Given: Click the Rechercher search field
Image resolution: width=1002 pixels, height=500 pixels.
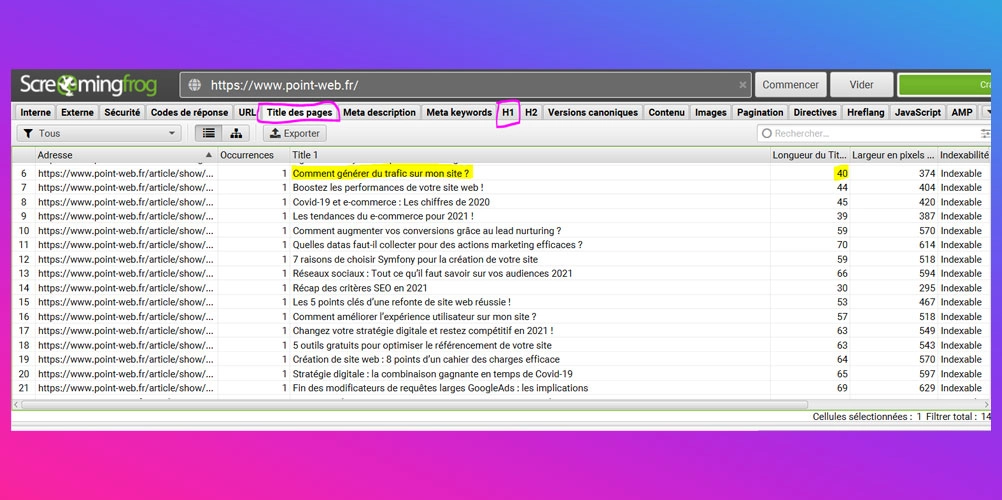Looking at the screenshot, I should [x=867, y=133].
